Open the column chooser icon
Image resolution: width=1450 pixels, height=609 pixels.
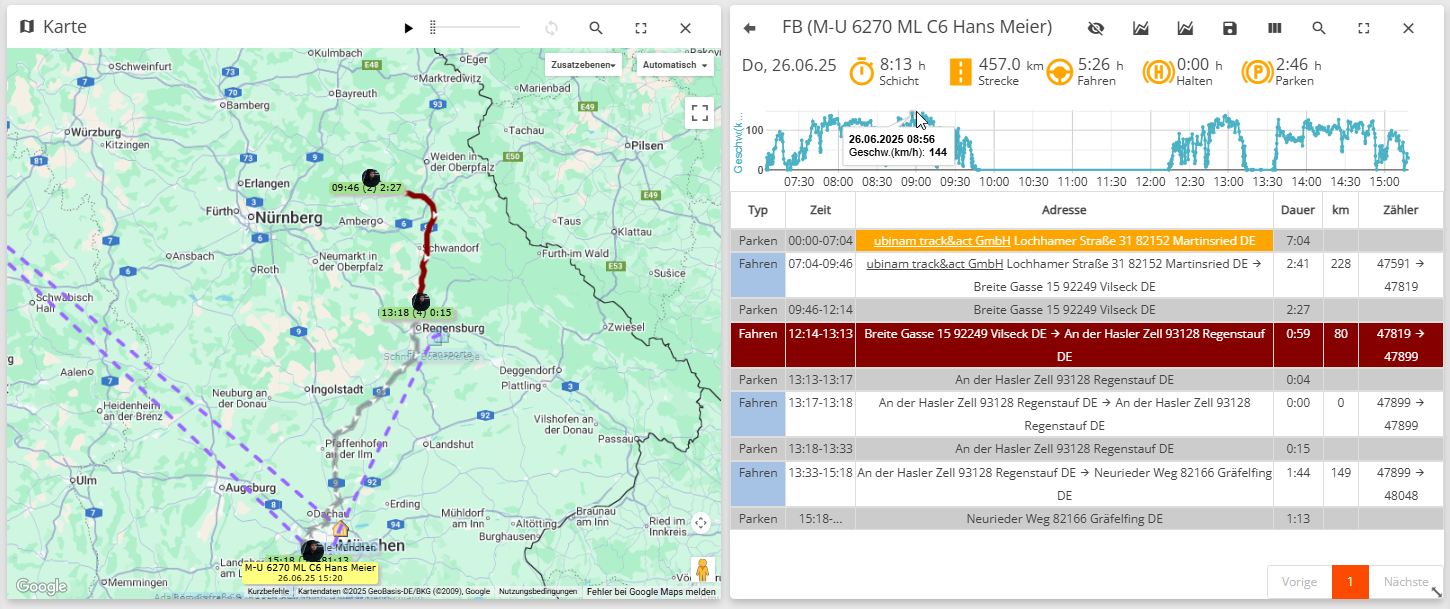[x=1275, y=28]
